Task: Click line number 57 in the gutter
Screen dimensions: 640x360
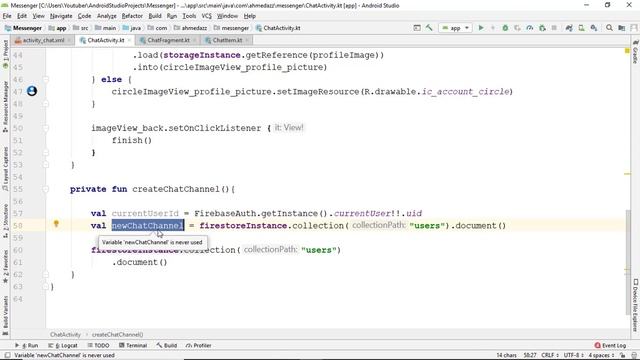Action: (18, 213)
